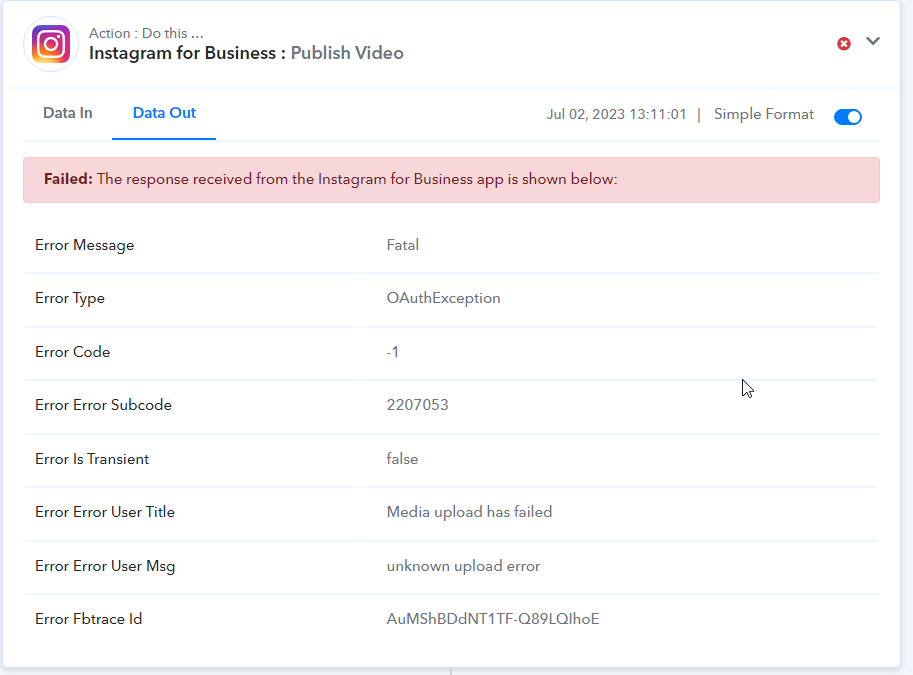
Task: Click the Error Error User Title label
Action: (105, 512)
